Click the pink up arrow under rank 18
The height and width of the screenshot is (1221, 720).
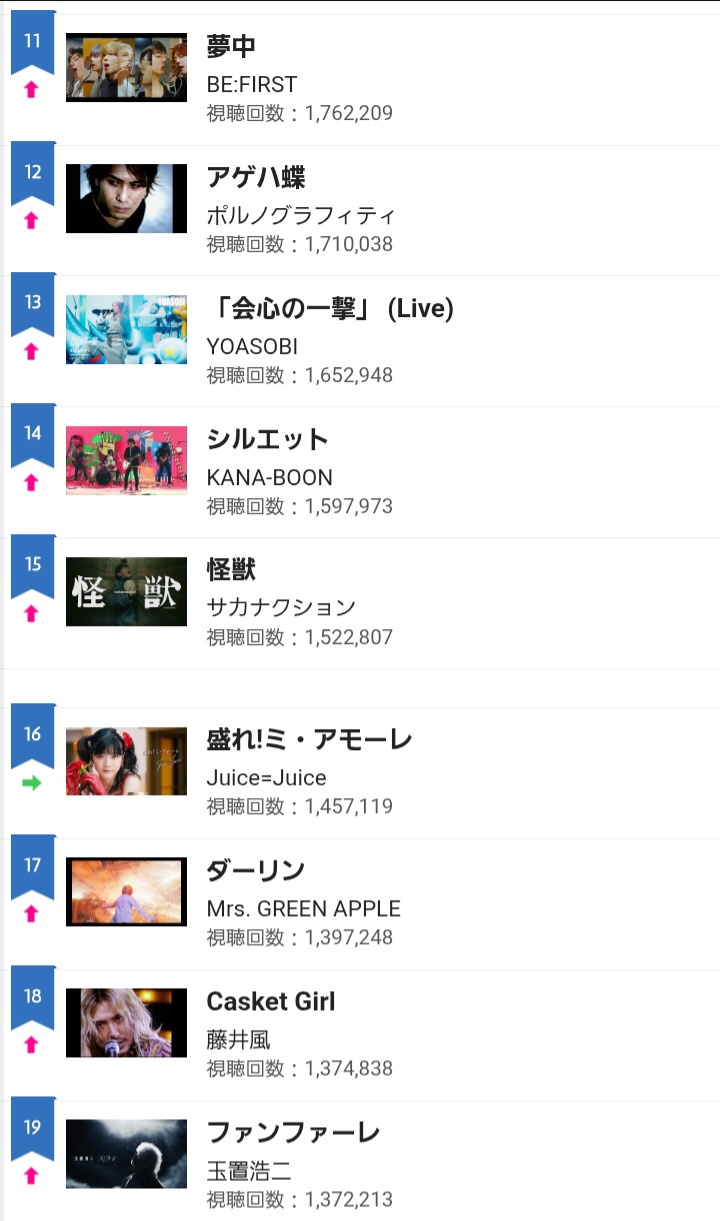[31, 1044]
